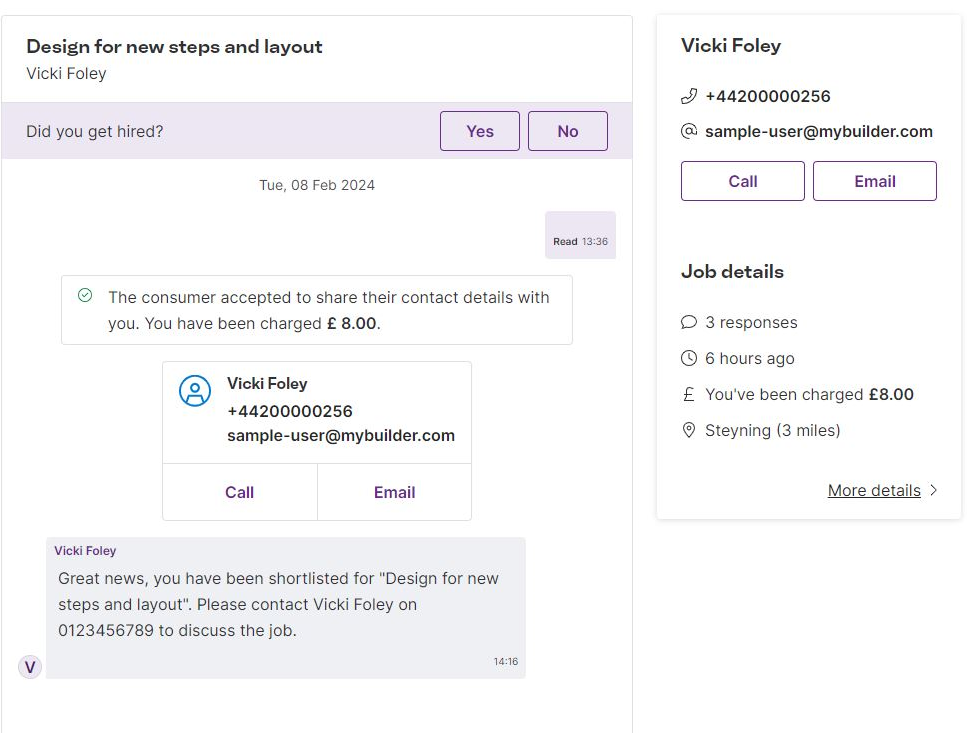Click Email in the right sidebar
The width and height of the screenshot is (980, 733).
(875, 181)
